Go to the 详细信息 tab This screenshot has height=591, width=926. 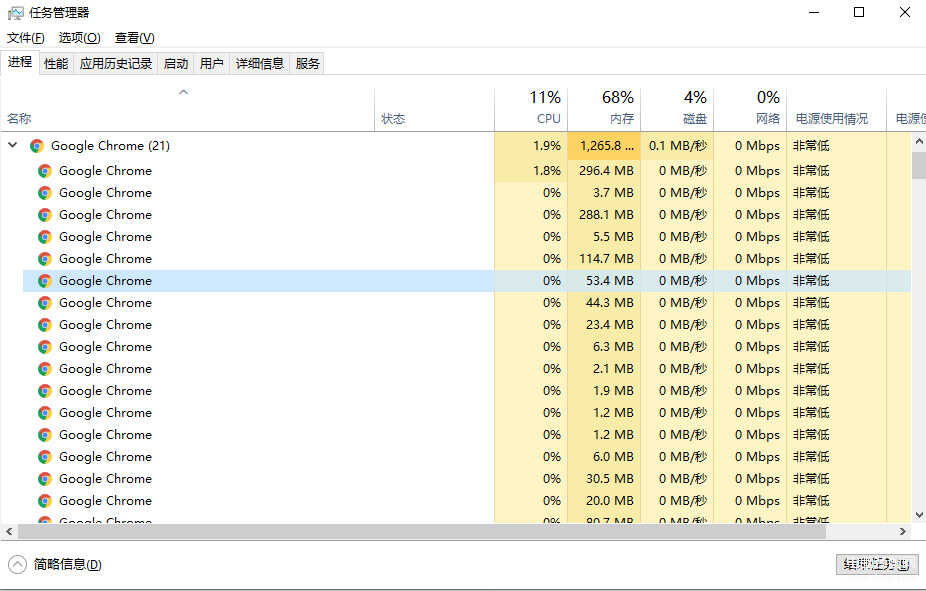click(x=259, y=64)
